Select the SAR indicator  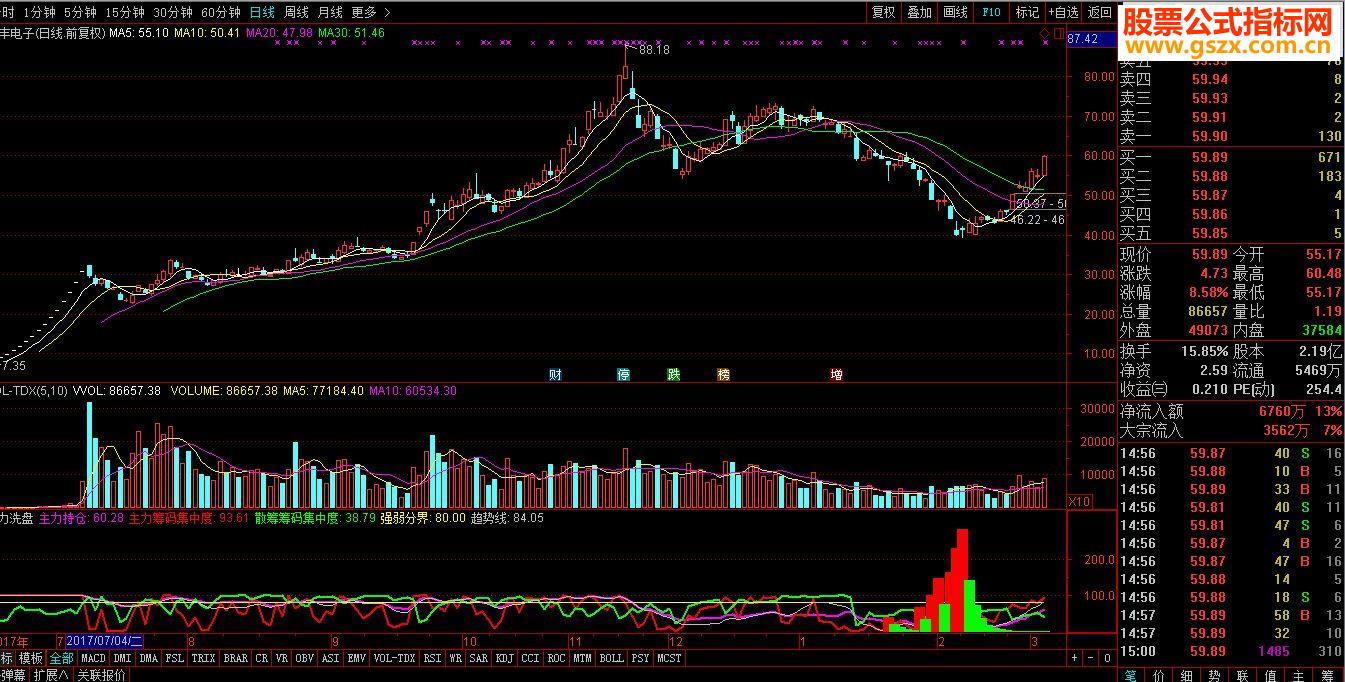pyautogui.click(x=478, y=658)
